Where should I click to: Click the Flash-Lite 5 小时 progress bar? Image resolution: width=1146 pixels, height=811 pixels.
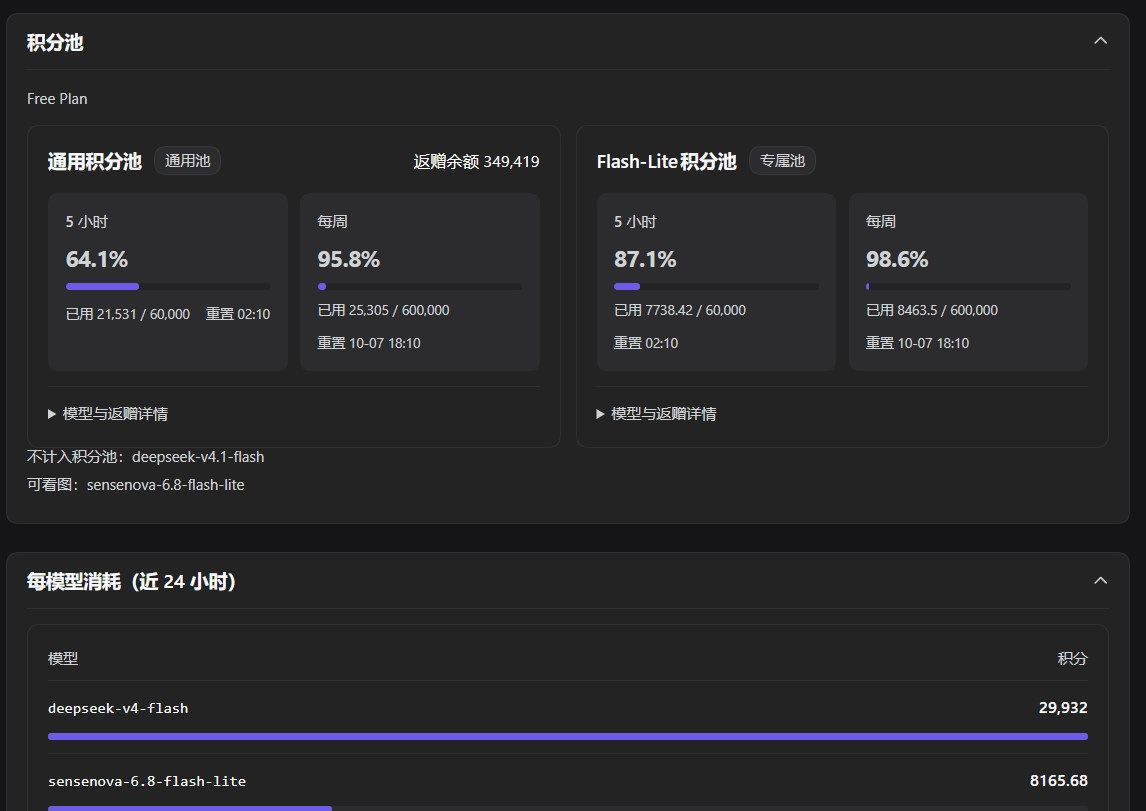pos(716,286)
